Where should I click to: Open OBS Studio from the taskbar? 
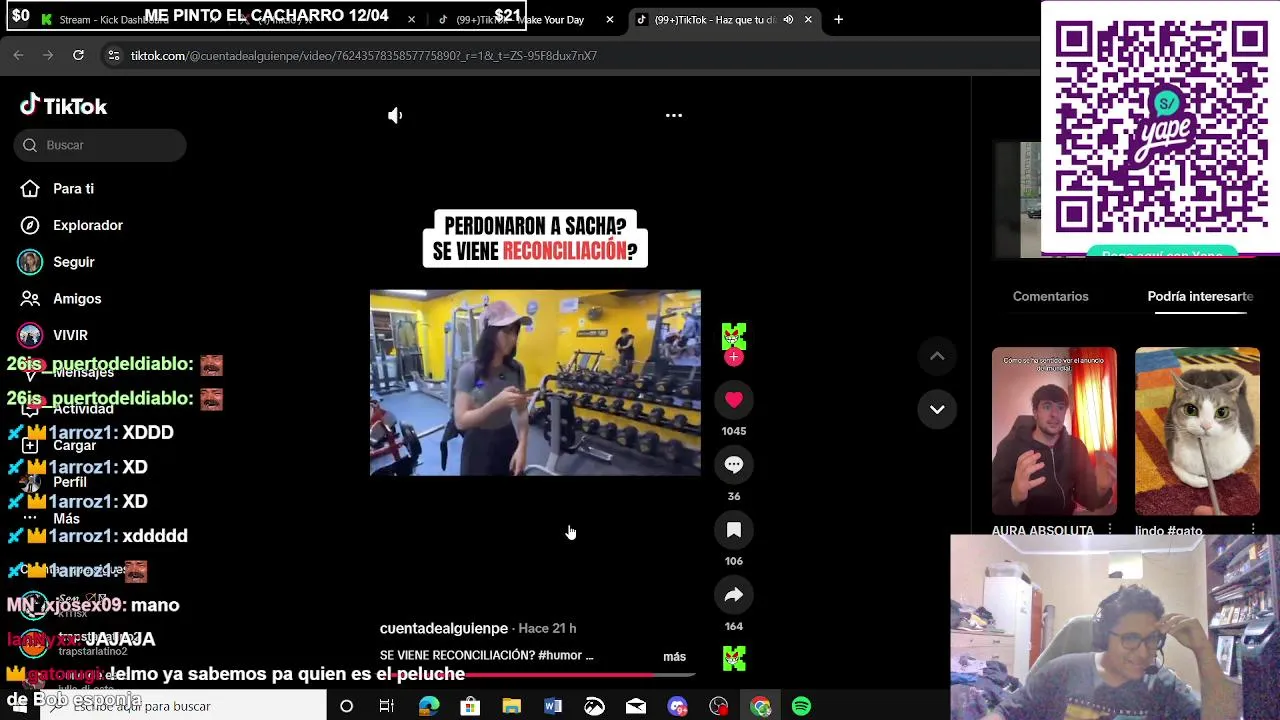tap(719, 706)
